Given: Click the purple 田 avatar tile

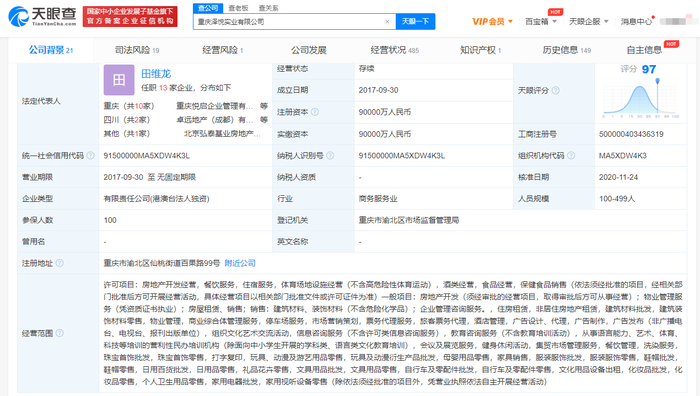Looking at the screenshot, I should coord(119,80).
